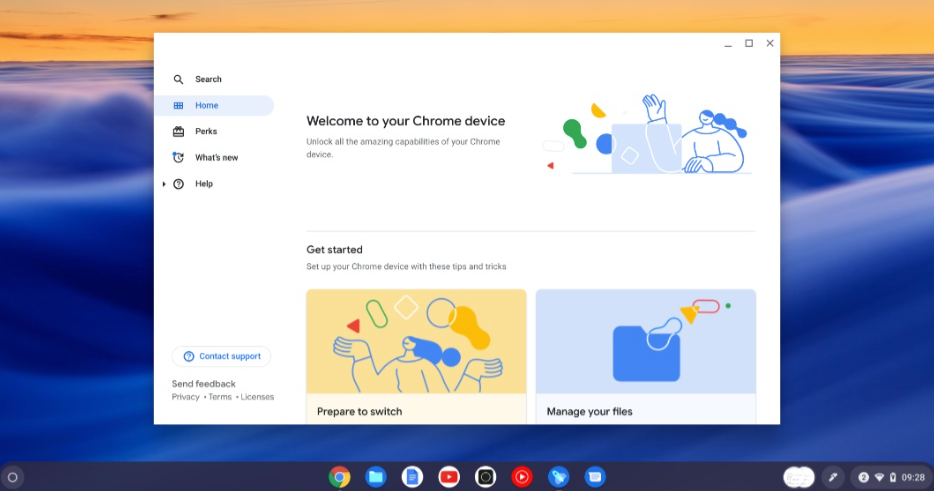This screenshot has width=934, height=491.
Task: Click the Search magnifier icon in sidebar
Action: pyautogui.click(x=178, y=79)
